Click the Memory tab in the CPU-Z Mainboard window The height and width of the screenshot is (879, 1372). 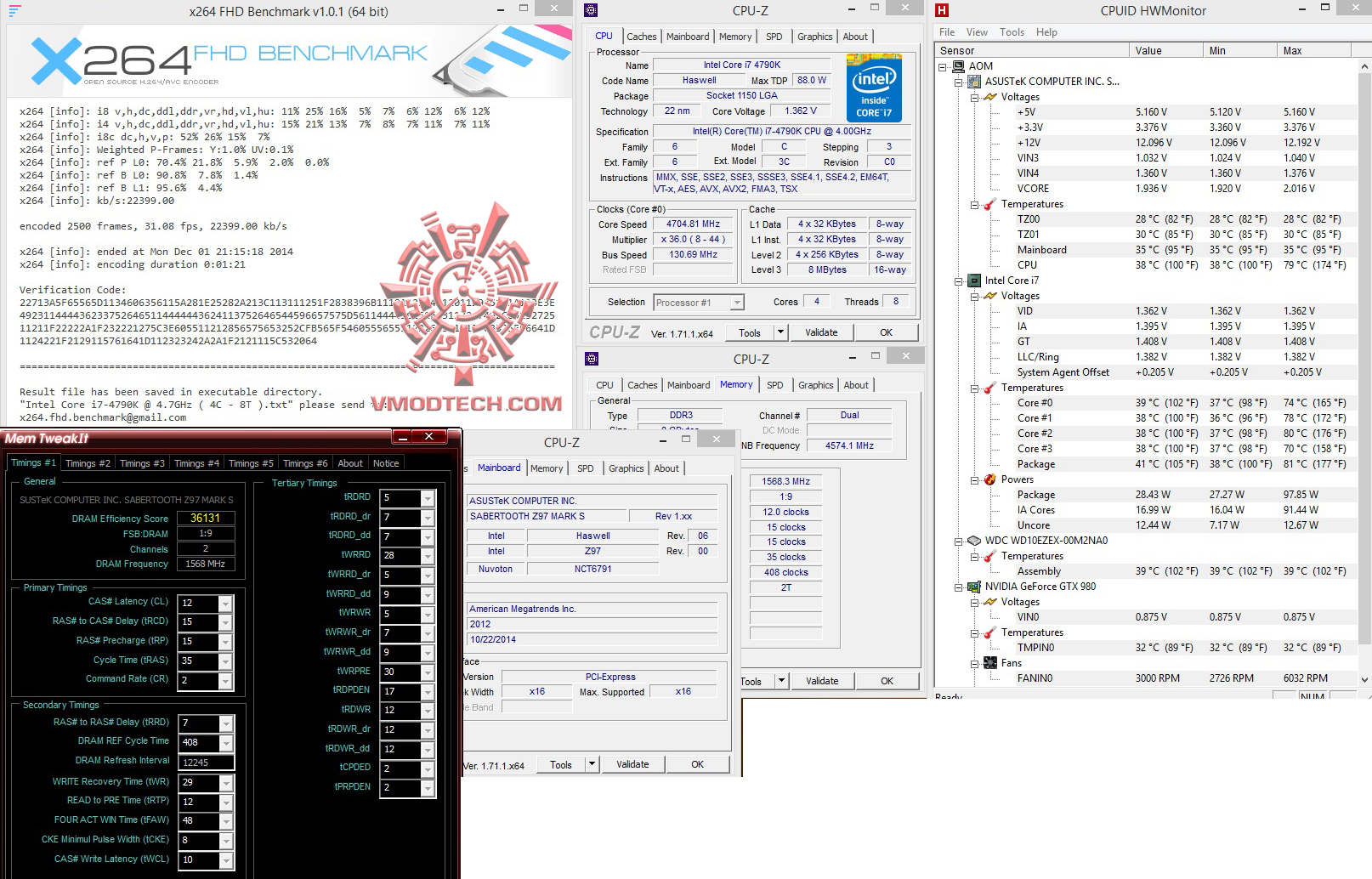point(547,468)
